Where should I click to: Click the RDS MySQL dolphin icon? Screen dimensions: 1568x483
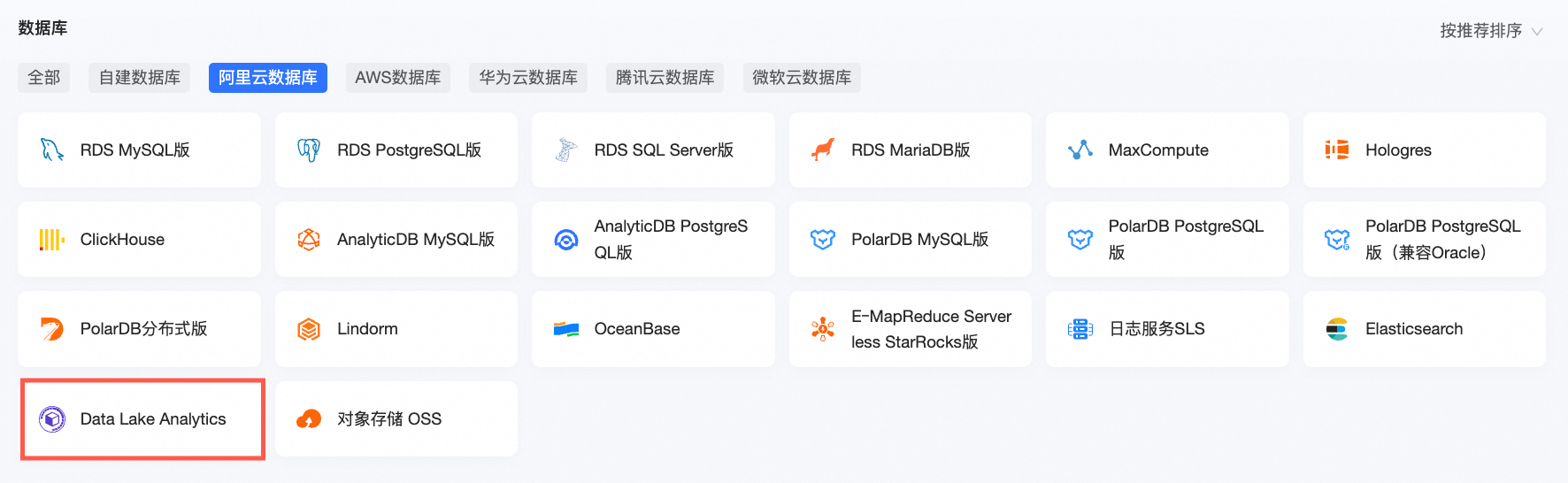[x=52, y=149]
